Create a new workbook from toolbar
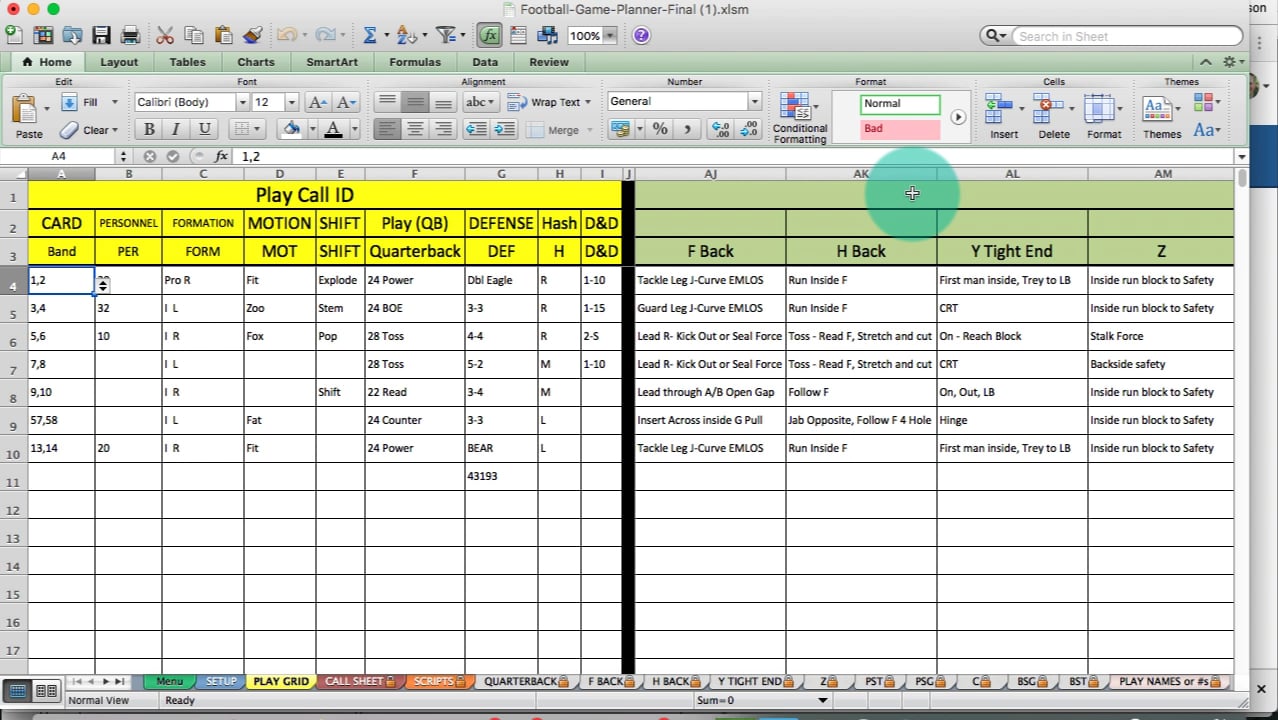 pyautogui.click(x=14, y=35)
